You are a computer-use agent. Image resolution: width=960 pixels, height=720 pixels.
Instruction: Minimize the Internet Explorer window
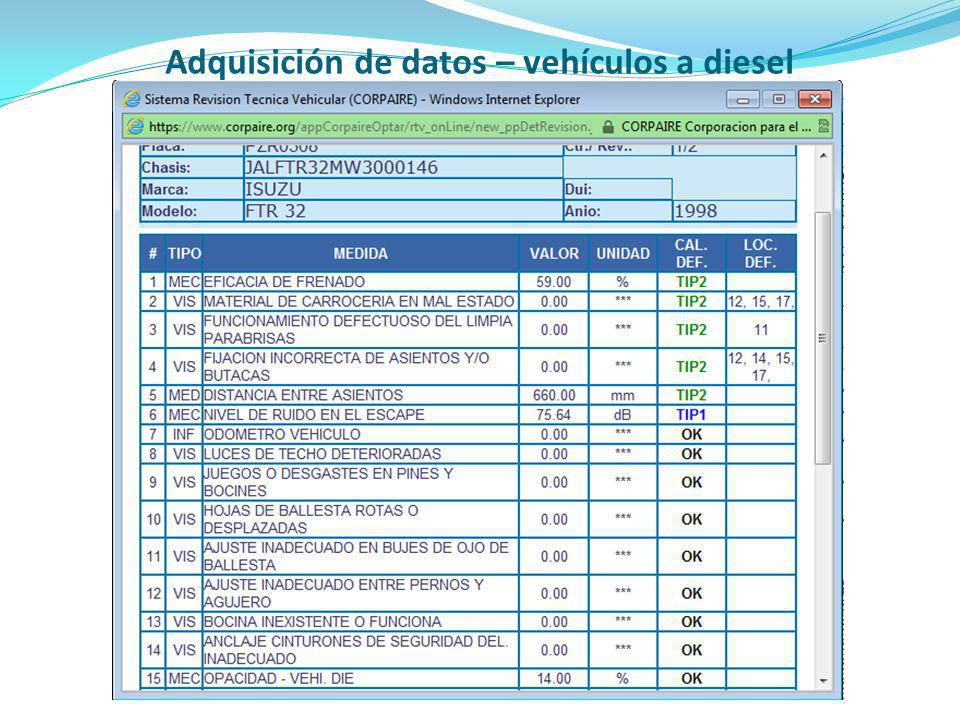pos(743,99)
